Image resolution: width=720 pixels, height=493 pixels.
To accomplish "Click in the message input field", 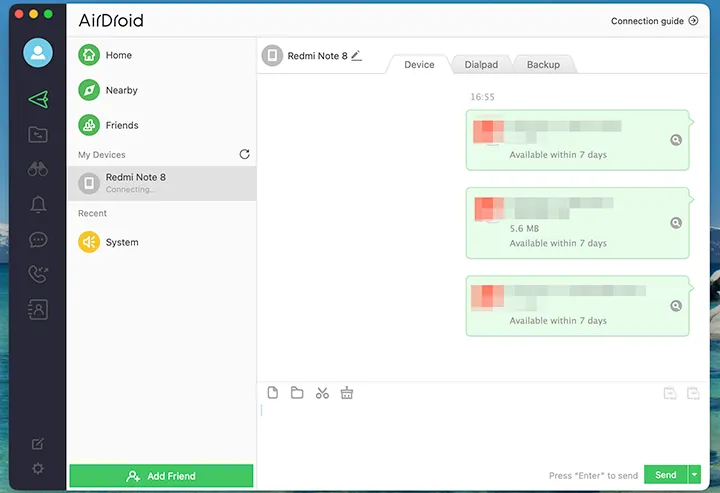I will pos(482,434).
